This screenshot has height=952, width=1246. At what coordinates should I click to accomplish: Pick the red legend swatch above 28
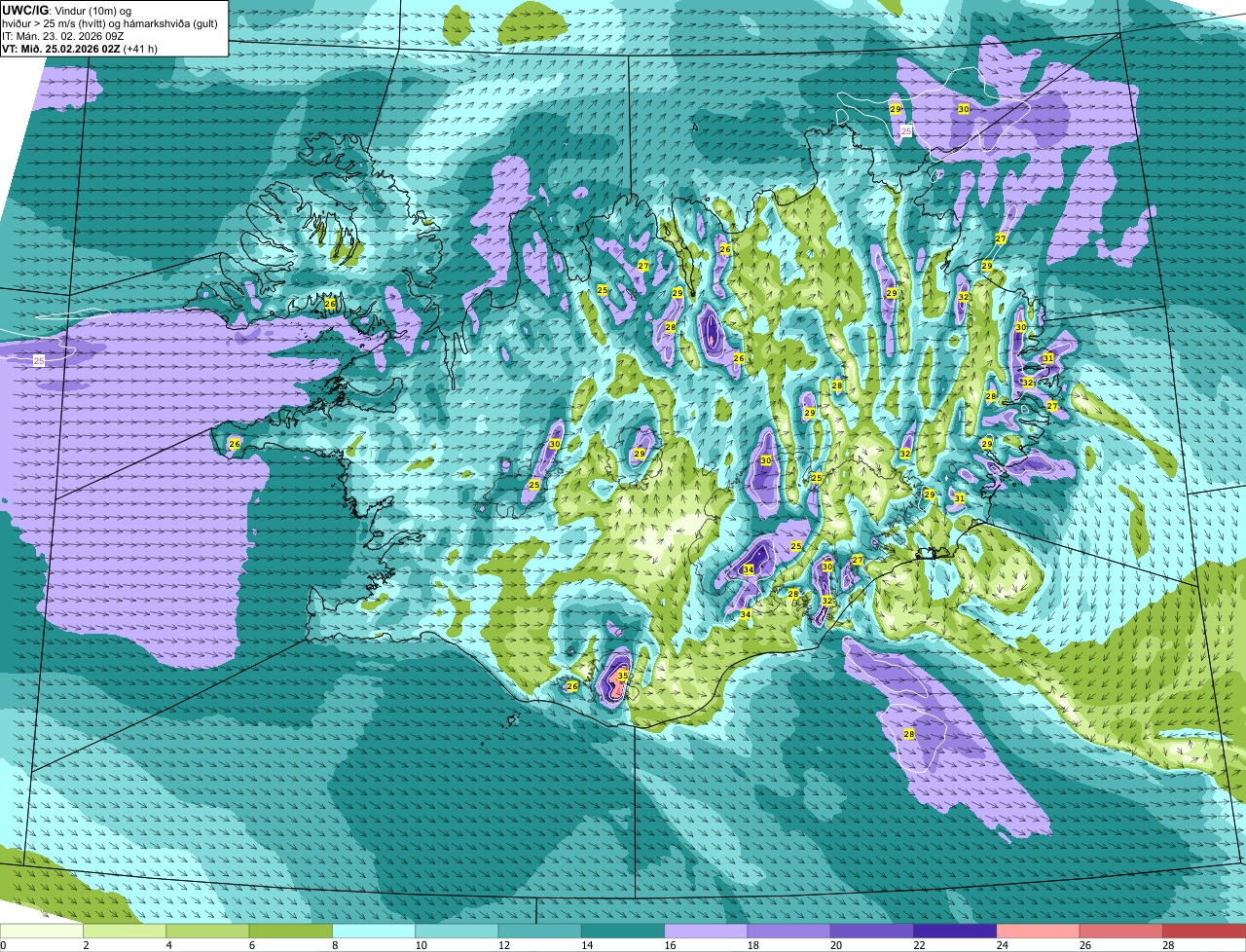pyautogui.click(x=1204, y=932)
